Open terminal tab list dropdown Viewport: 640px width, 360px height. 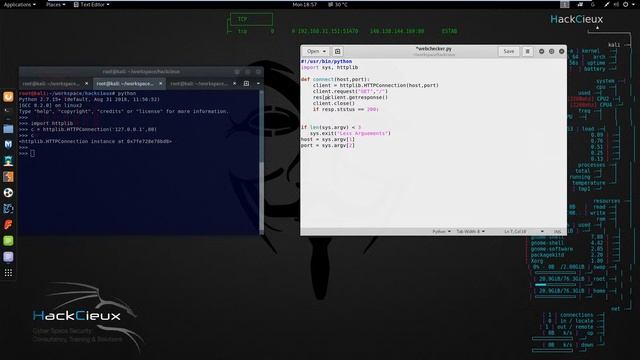click(x=258, y=84)
